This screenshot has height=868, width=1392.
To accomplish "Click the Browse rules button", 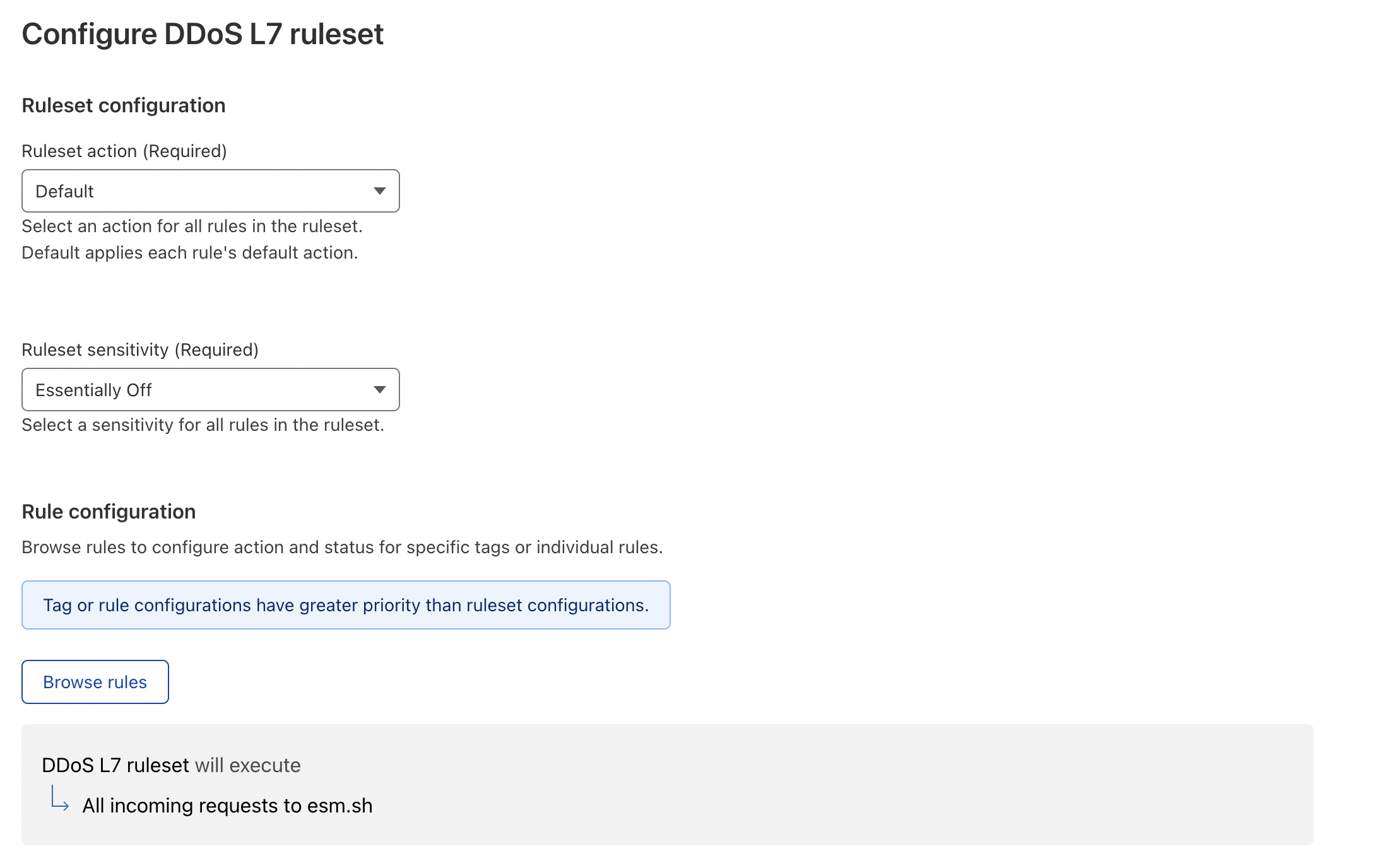I will point(95,681).
